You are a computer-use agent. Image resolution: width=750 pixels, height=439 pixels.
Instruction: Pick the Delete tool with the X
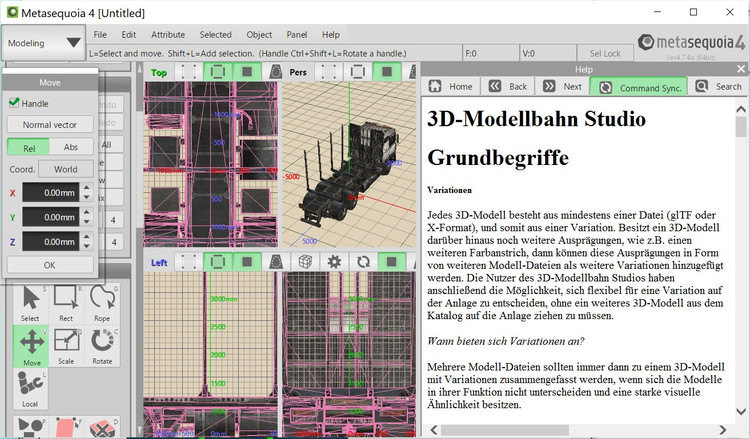[x=102, y=426]
